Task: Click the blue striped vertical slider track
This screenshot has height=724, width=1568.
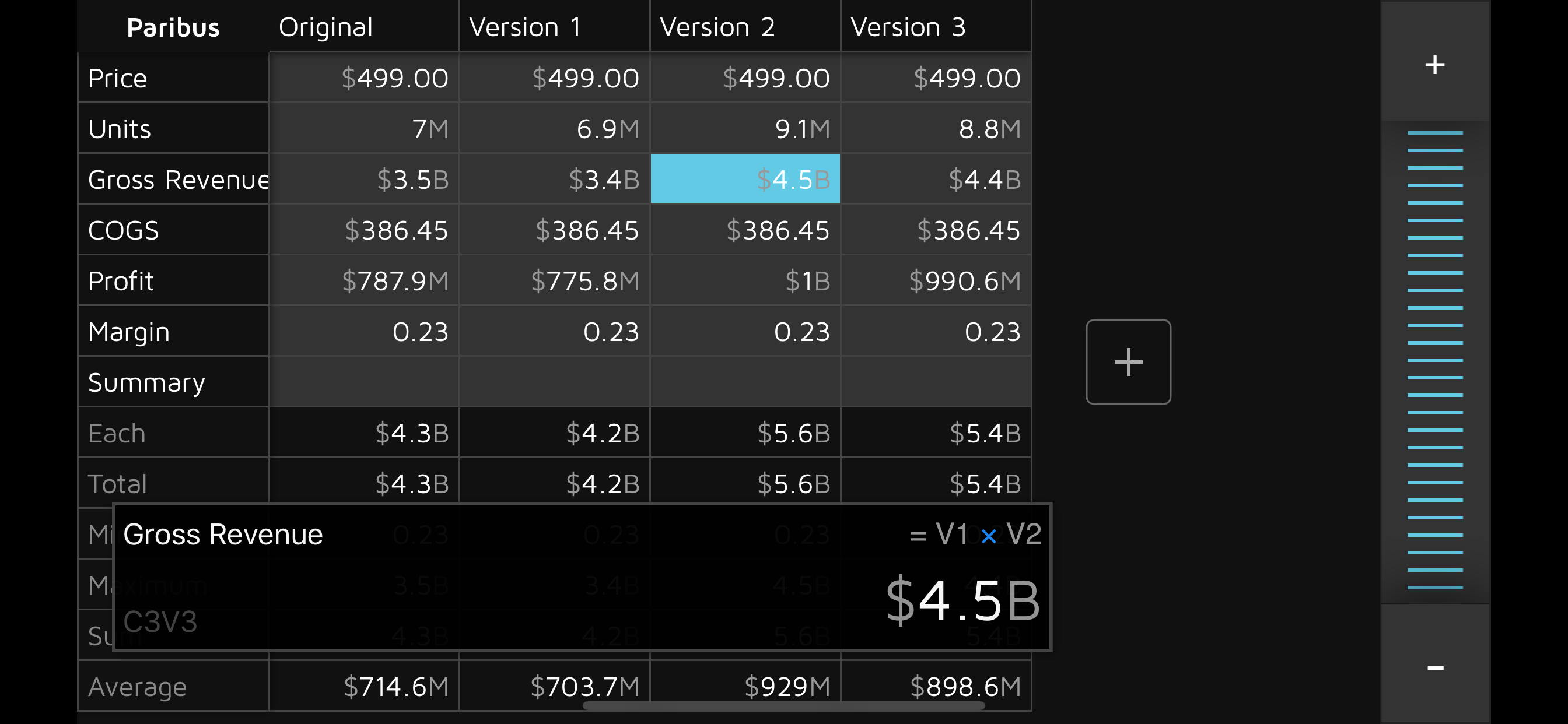Action: click(1434, 359)
